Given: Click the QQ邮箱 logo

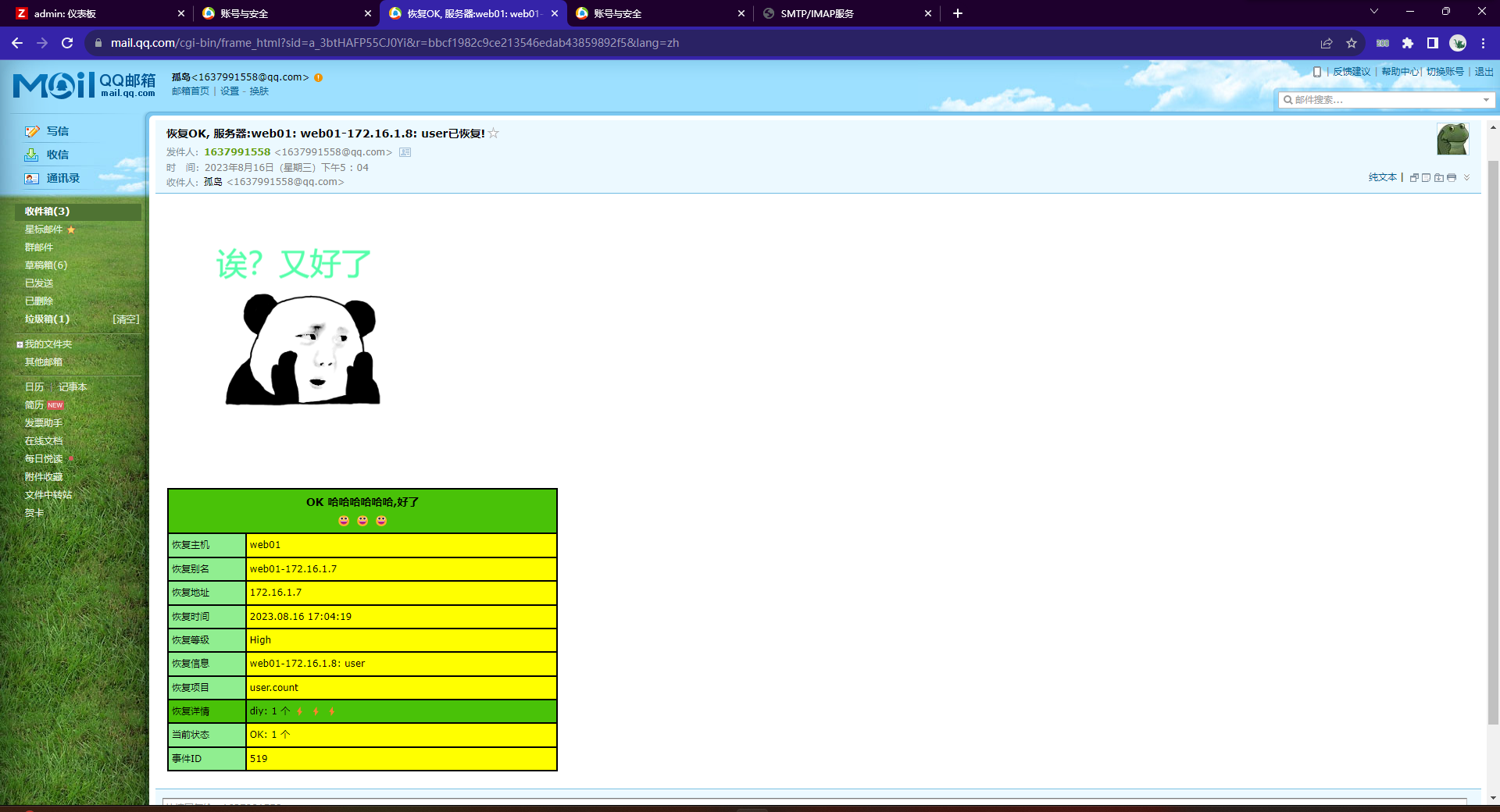Looking at the screenshot, I should coord(84,84).
